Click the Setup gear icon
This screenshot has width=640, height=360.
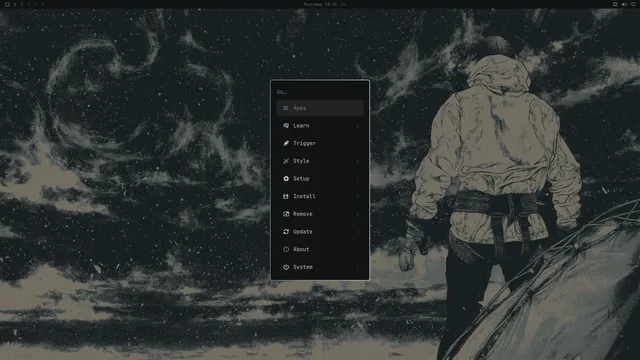click(x=286, y=179)
